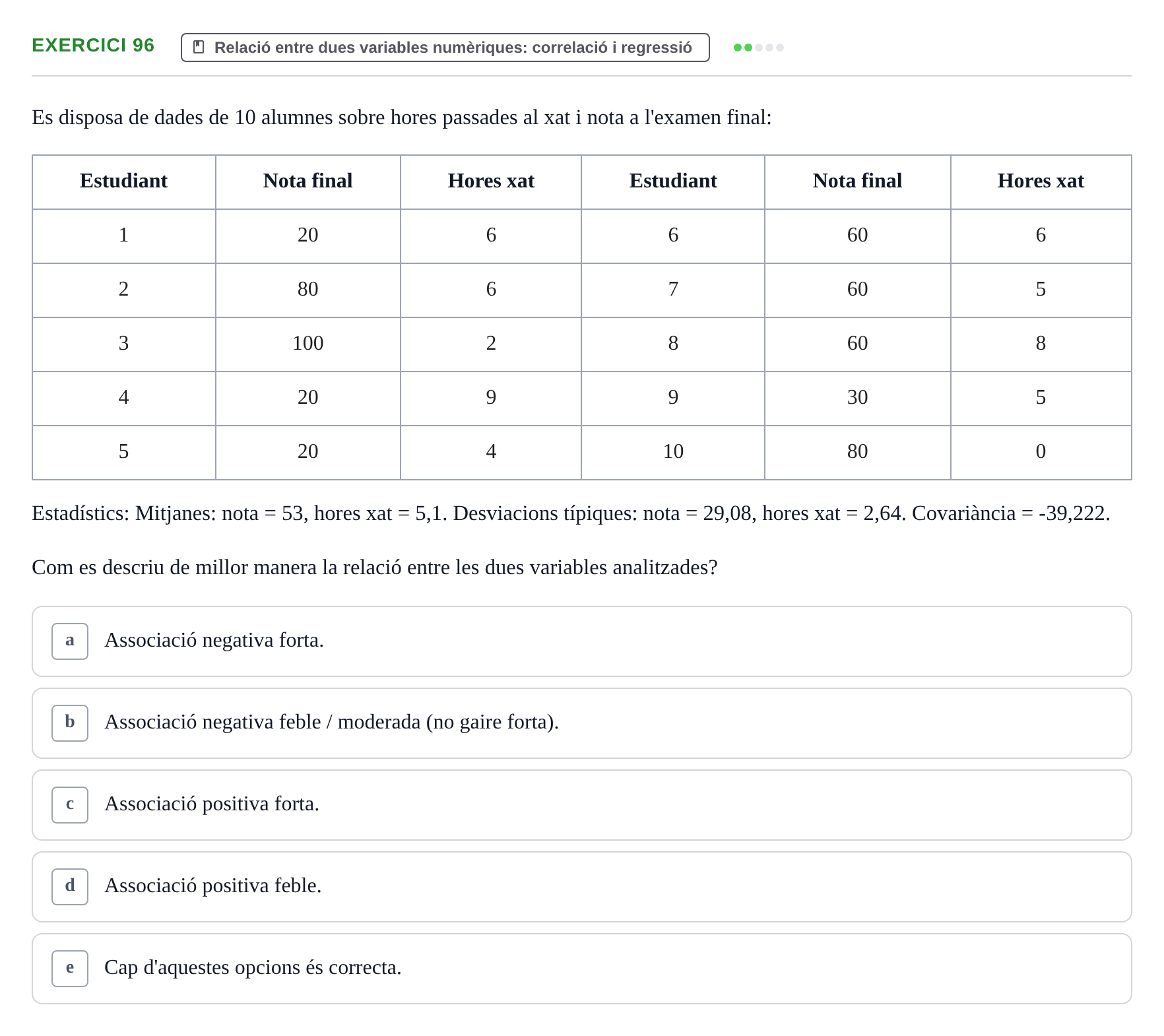Select answer c, Associació positiva forta
Screen dimensions: 1164x1036
pos(582,805)
